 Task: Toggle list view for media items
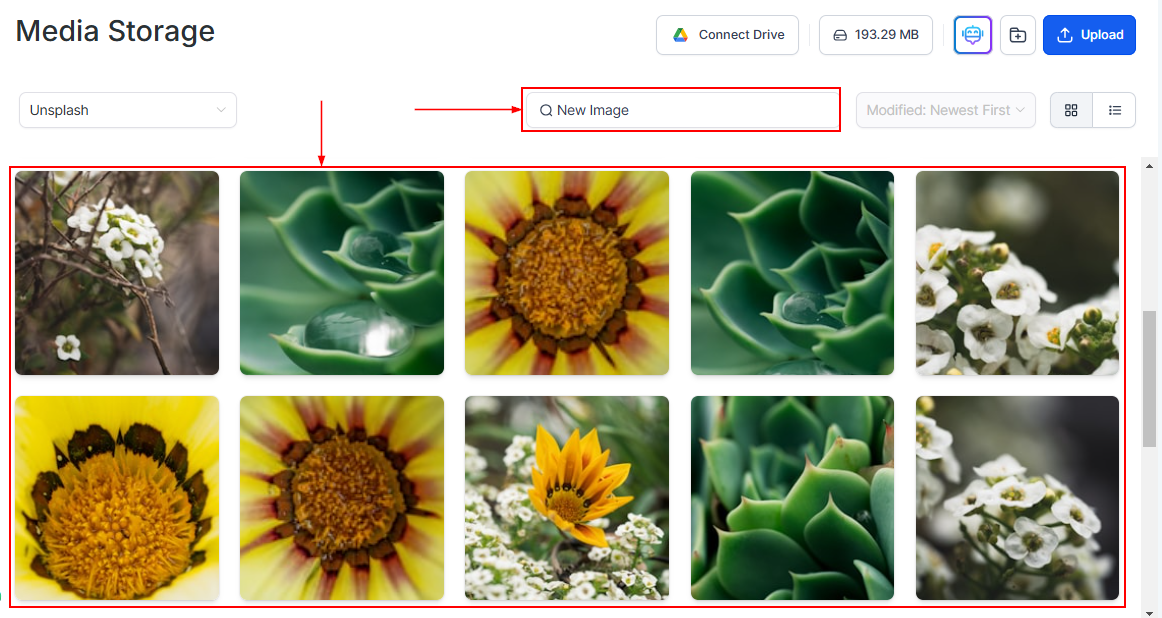[1114, 110]
